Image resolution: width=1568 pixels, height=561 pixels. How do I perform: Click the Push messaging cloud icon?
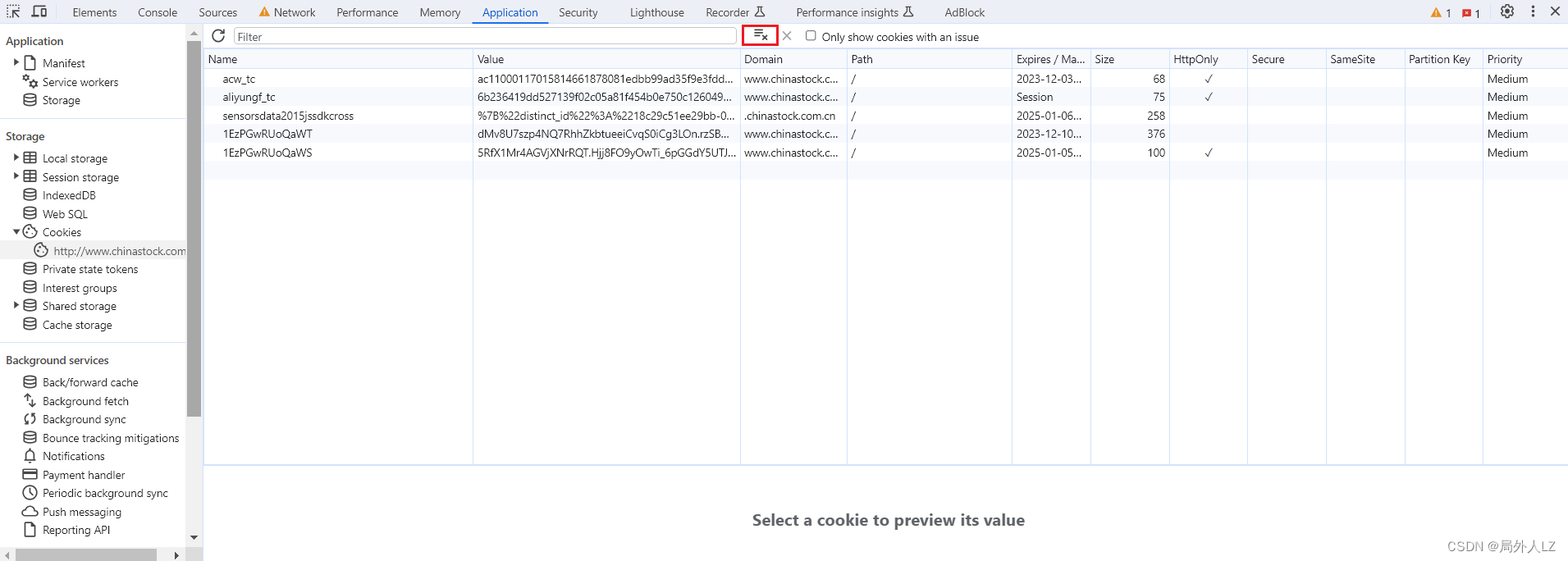[x=30, y=511]
